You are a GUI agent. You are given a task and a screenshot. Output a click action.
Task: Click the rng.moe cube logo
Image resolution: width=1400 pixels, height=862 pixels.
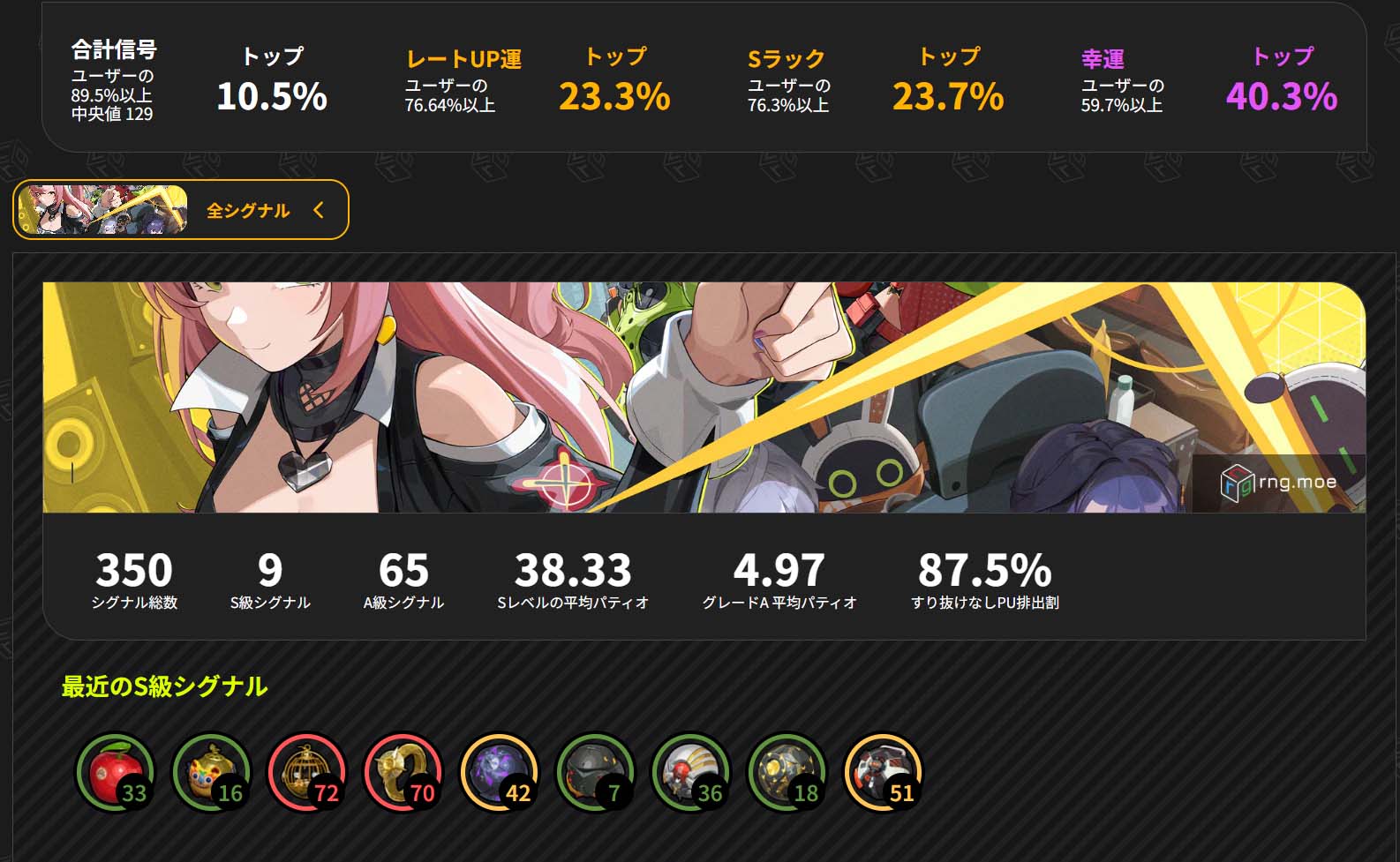pyautogui.click(x=1237, y=483)
